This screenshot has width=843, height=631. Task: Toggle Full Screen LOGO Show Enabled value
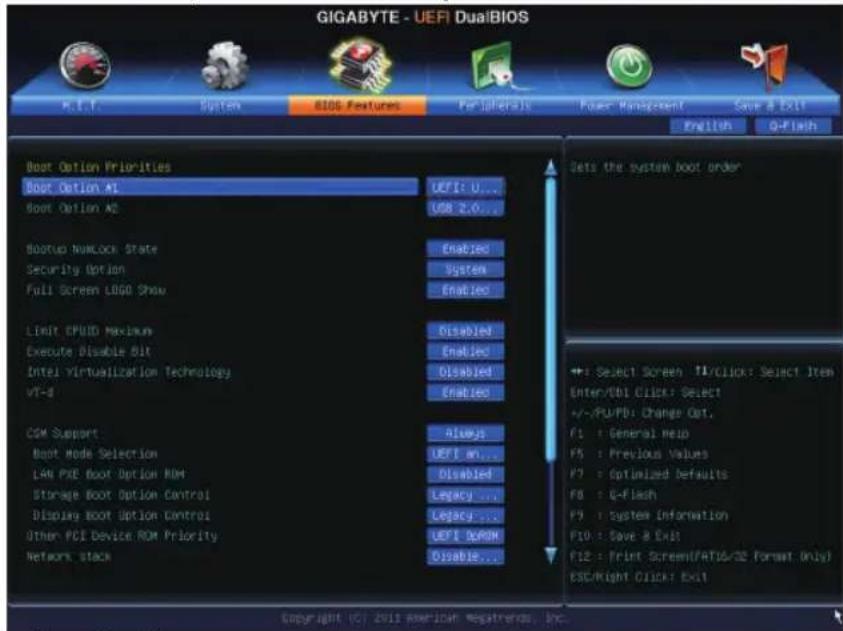point(466,290)
